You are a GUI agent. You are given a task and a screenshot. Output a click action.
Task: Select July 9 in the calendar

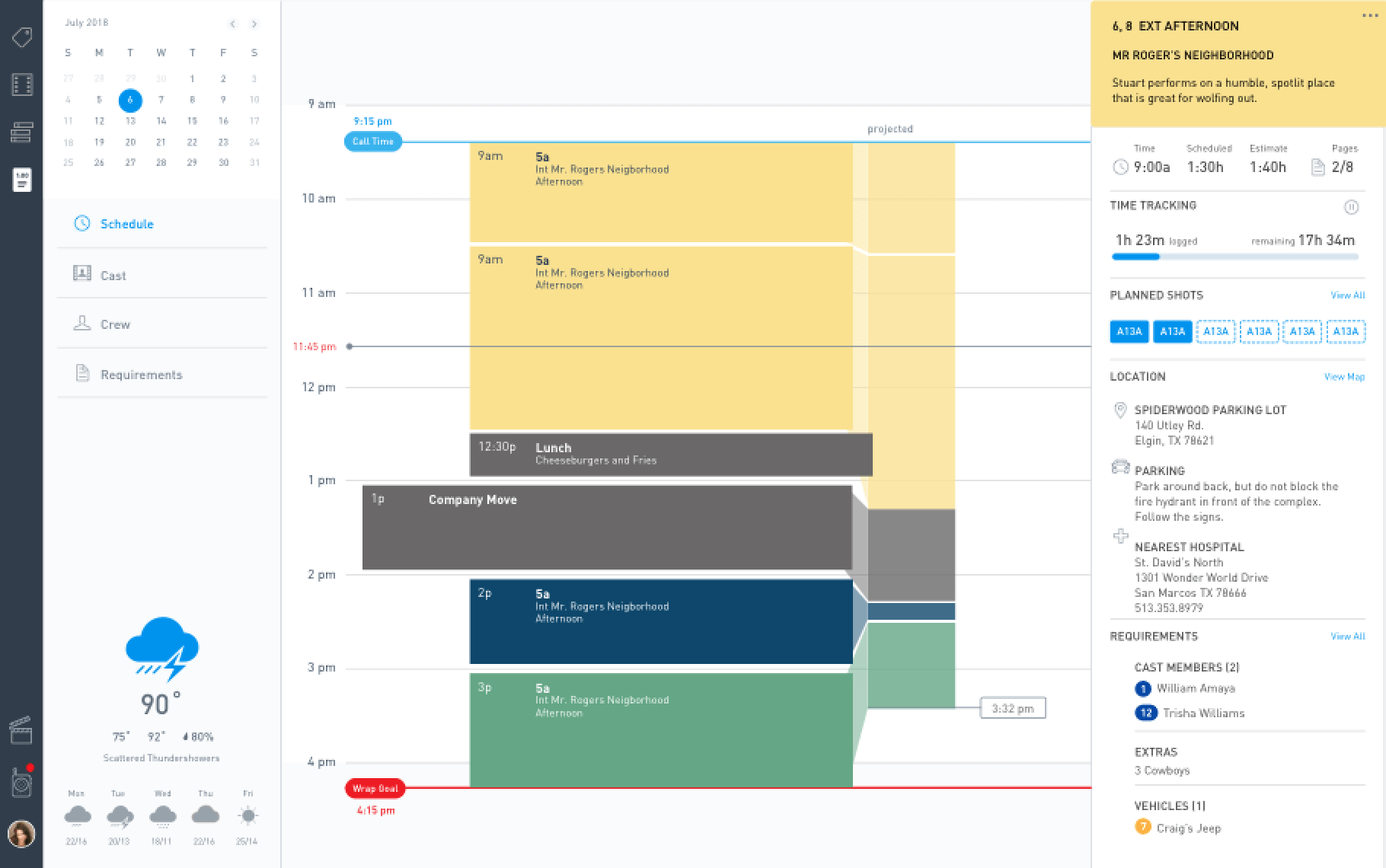click(x=223, y=100)
